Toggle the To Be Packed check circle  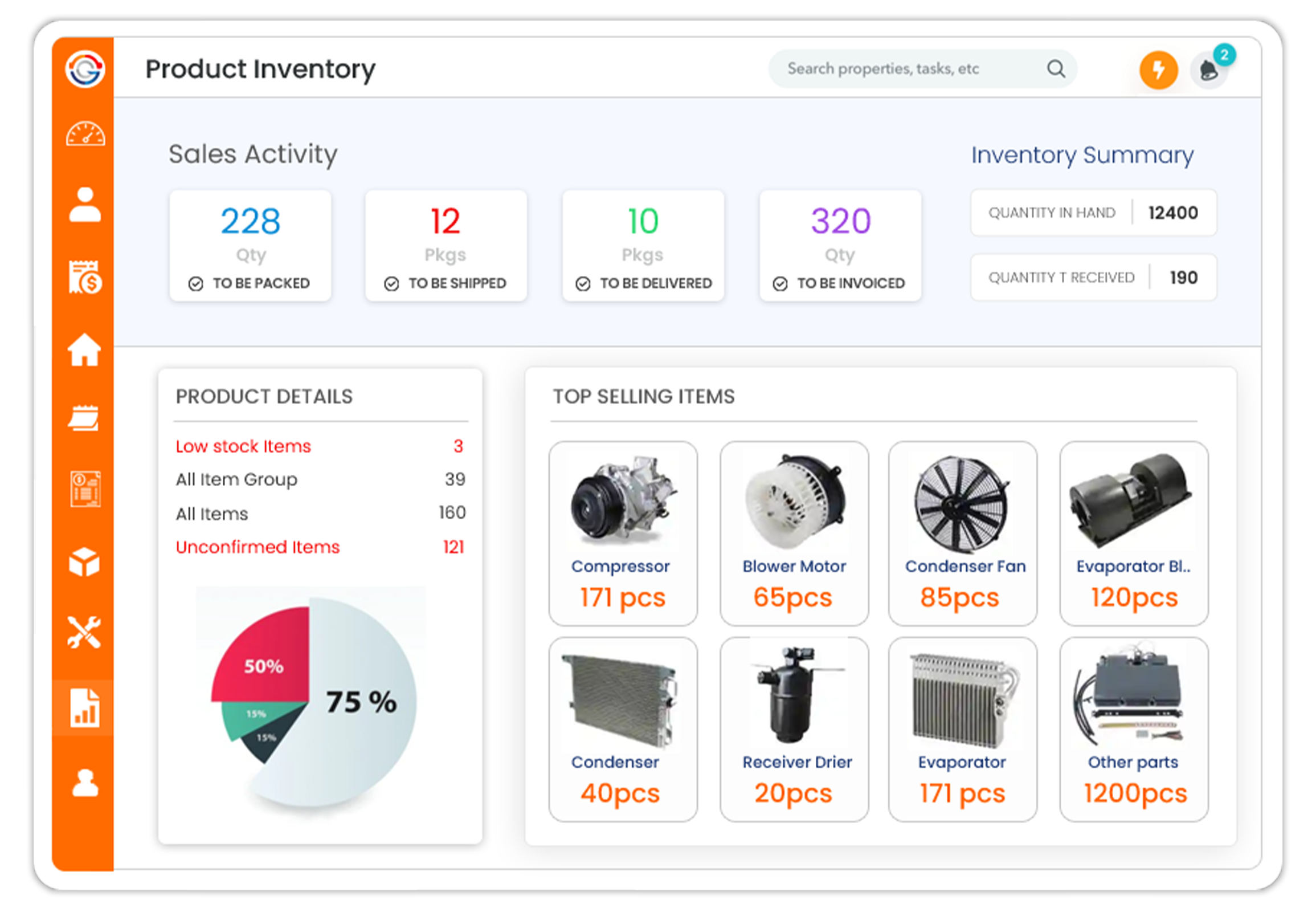(195, 284)
